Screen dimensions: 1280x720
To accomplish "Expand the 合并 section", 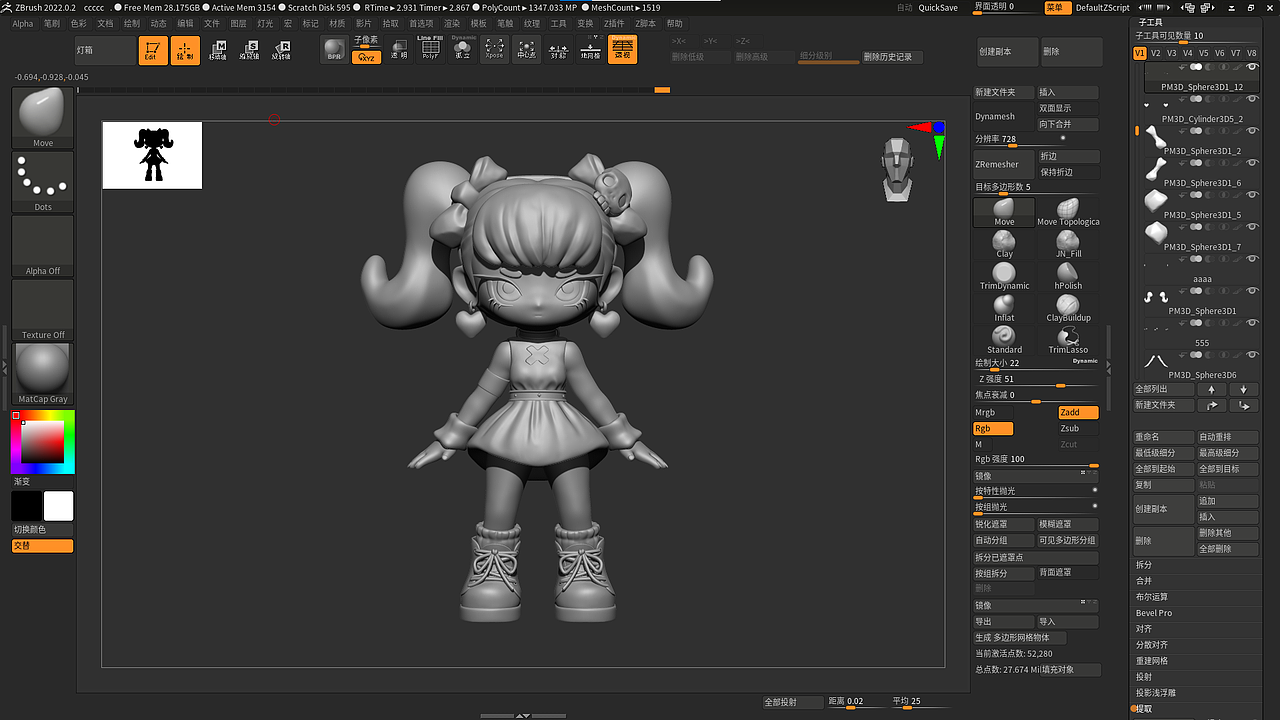I will click(x=1144, y=581).
